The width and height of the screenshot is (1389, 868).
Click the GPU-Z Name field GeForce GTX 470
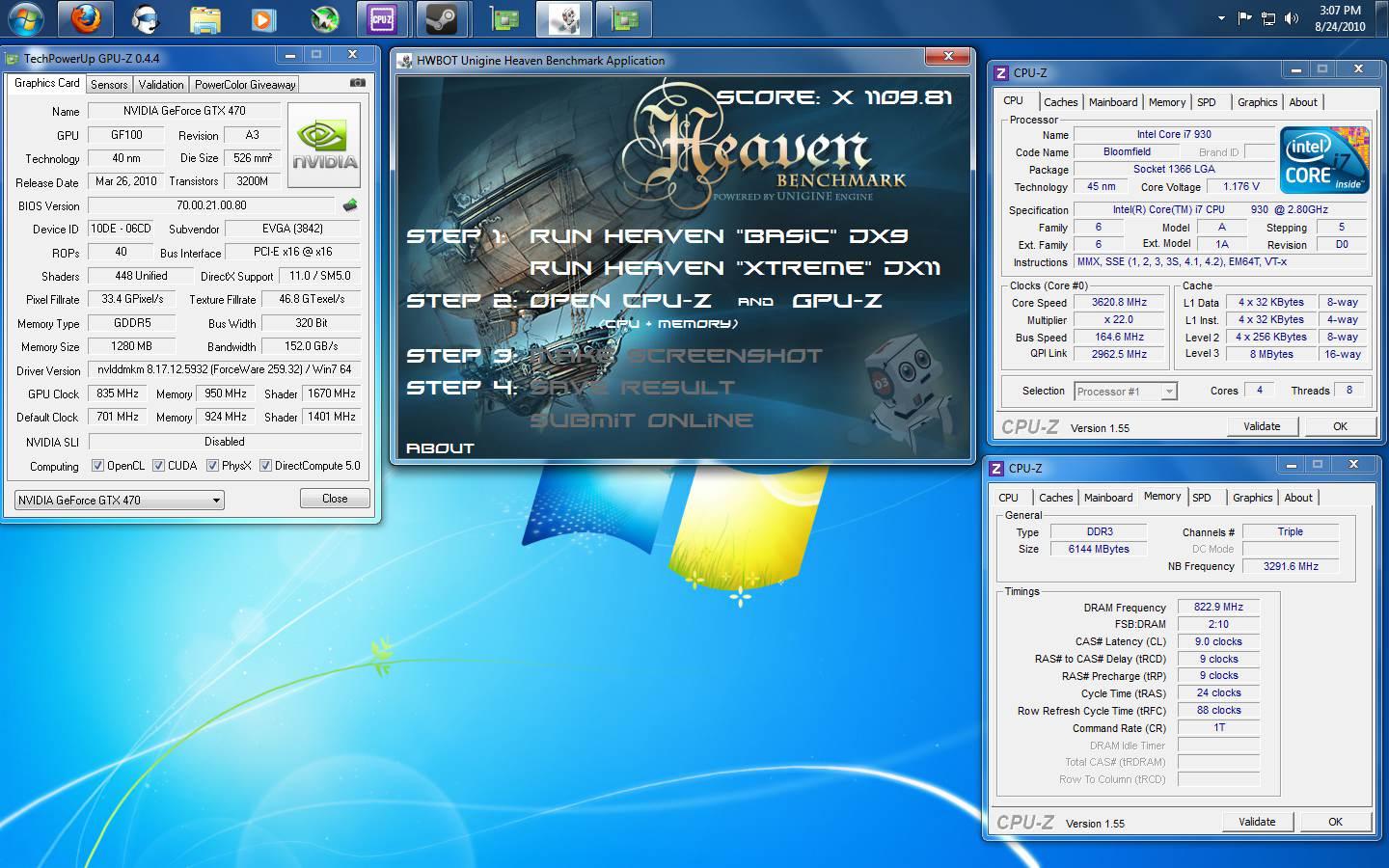click(x=184, y=111)
